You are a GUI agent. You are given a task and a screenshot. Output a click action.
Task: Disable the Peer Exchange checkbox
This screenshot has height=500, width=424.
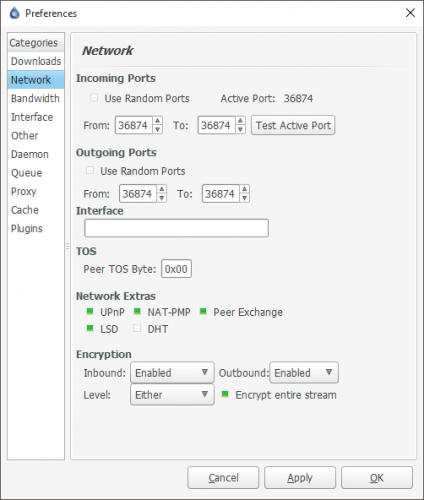pos(203,311)
